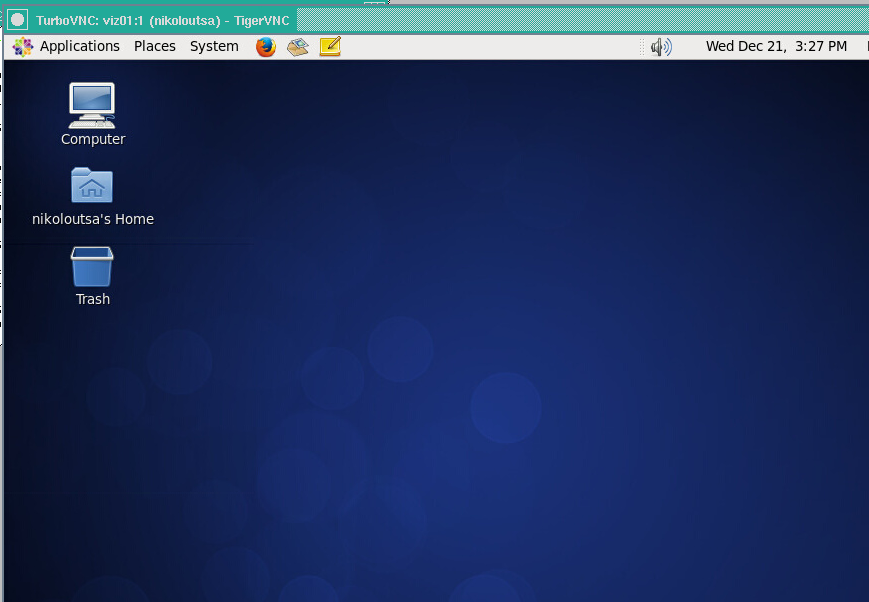
Task: Expand the calendar by clicking the date
Action: [778, 46]
